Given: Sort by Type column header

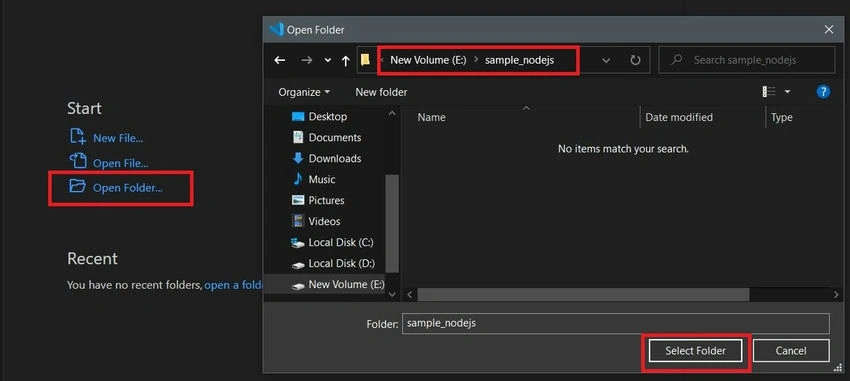Looking at the screenshot, I should coord(782,117).
